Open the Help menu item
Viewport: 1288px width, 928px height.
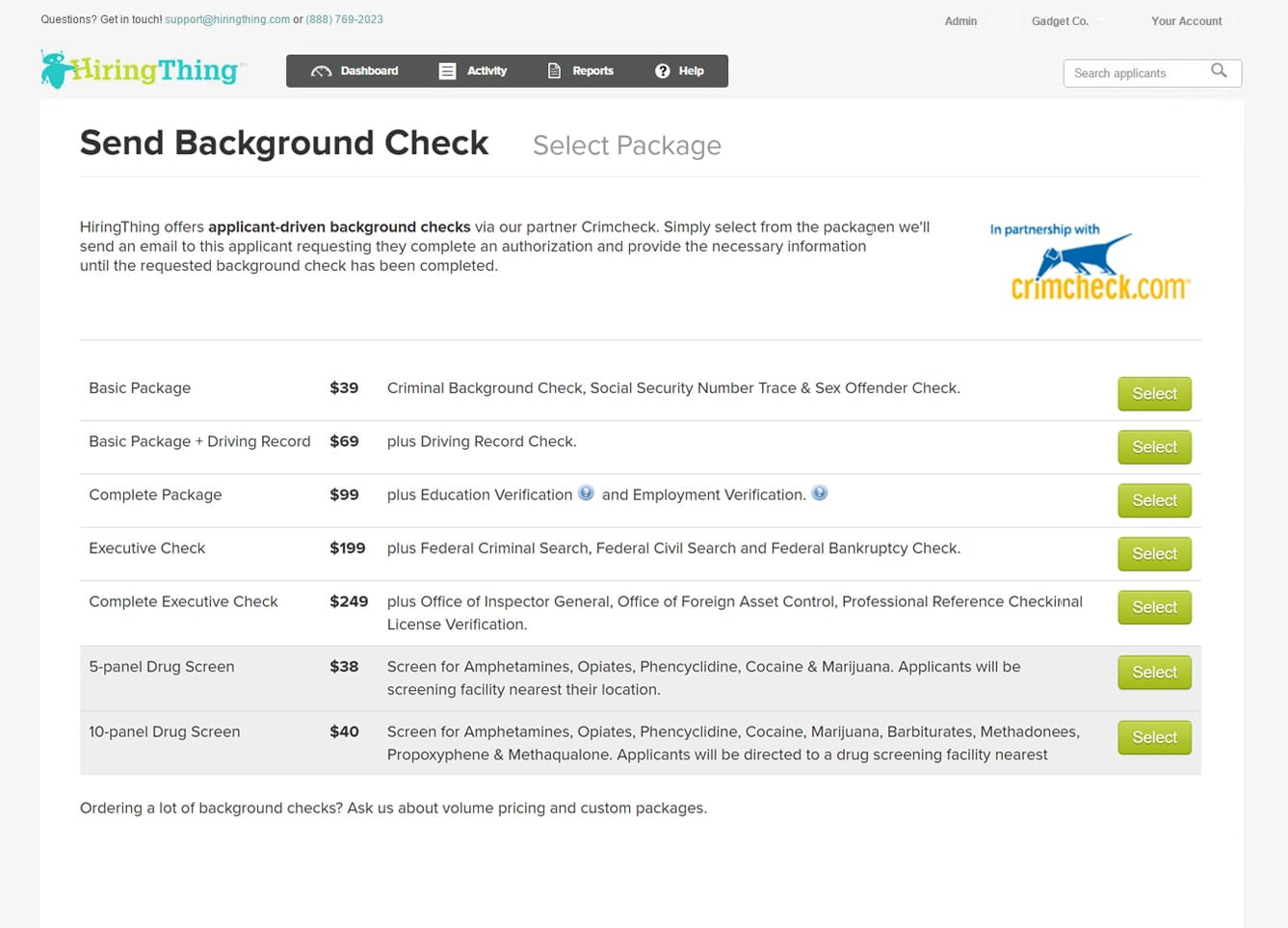[x=680, y=71]
